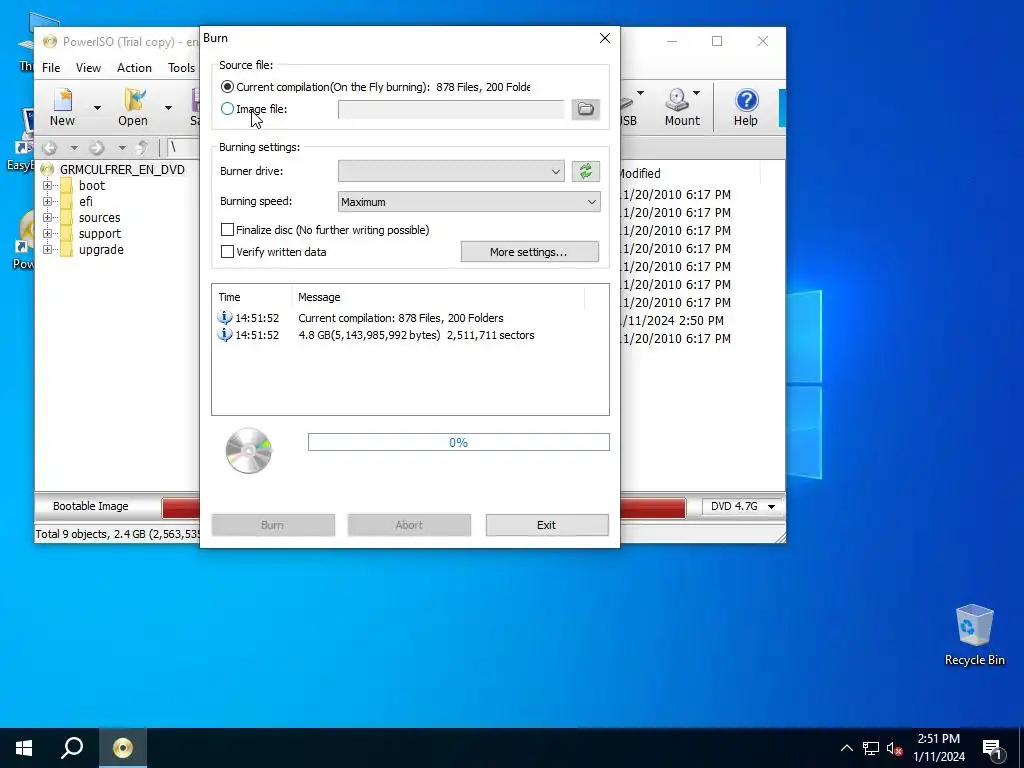Open the Tools menu
This screenshot has width=1024, height=768.
pyautogui.click(x=181, y=68)
